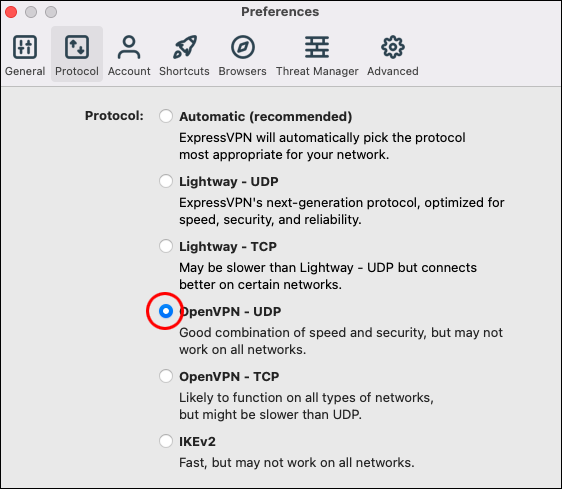562x489 pixels.
Task: Close the Preferences window
Action: (x=11, y=12)
